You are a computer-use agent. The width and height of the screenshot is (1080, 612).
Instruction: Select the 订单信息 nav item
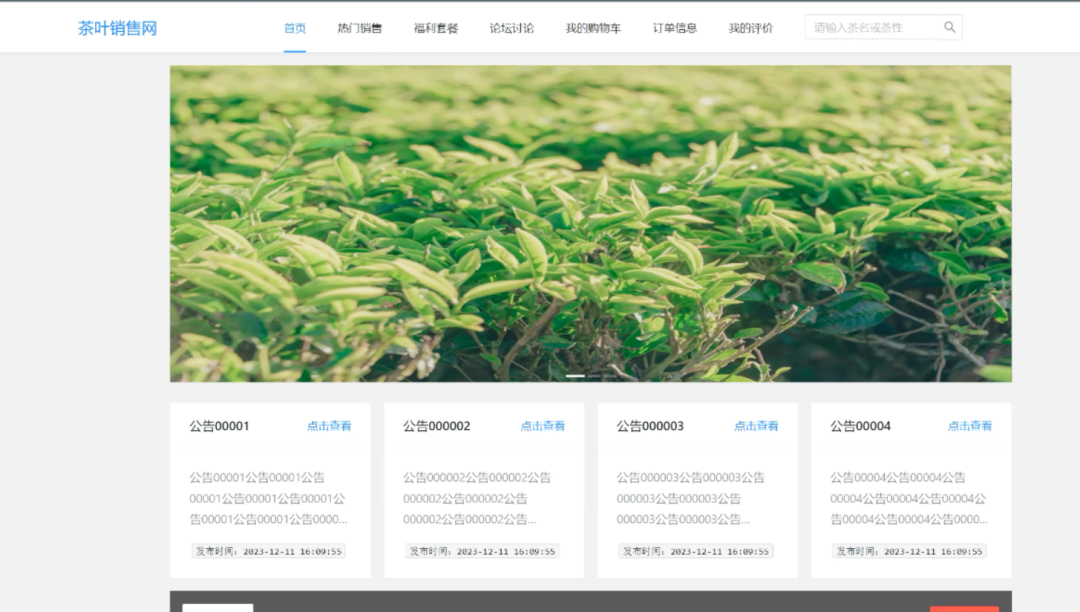pyautogui.click(x=674, y=27)
